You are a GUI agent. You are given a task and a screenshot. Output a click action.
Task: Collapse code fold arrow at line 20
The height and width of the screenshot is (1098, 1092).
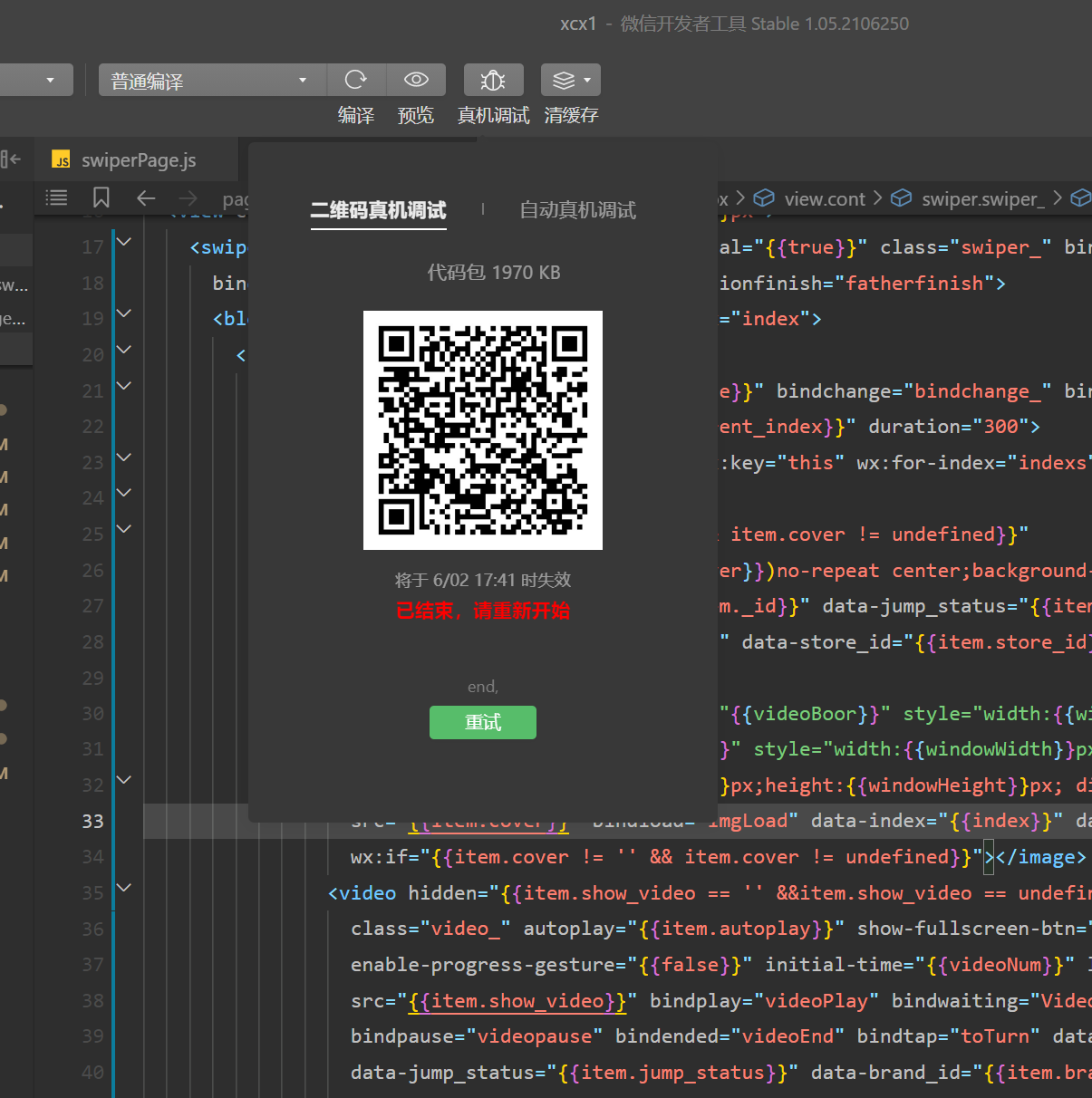pyautogui.click(x=125, y=350)
